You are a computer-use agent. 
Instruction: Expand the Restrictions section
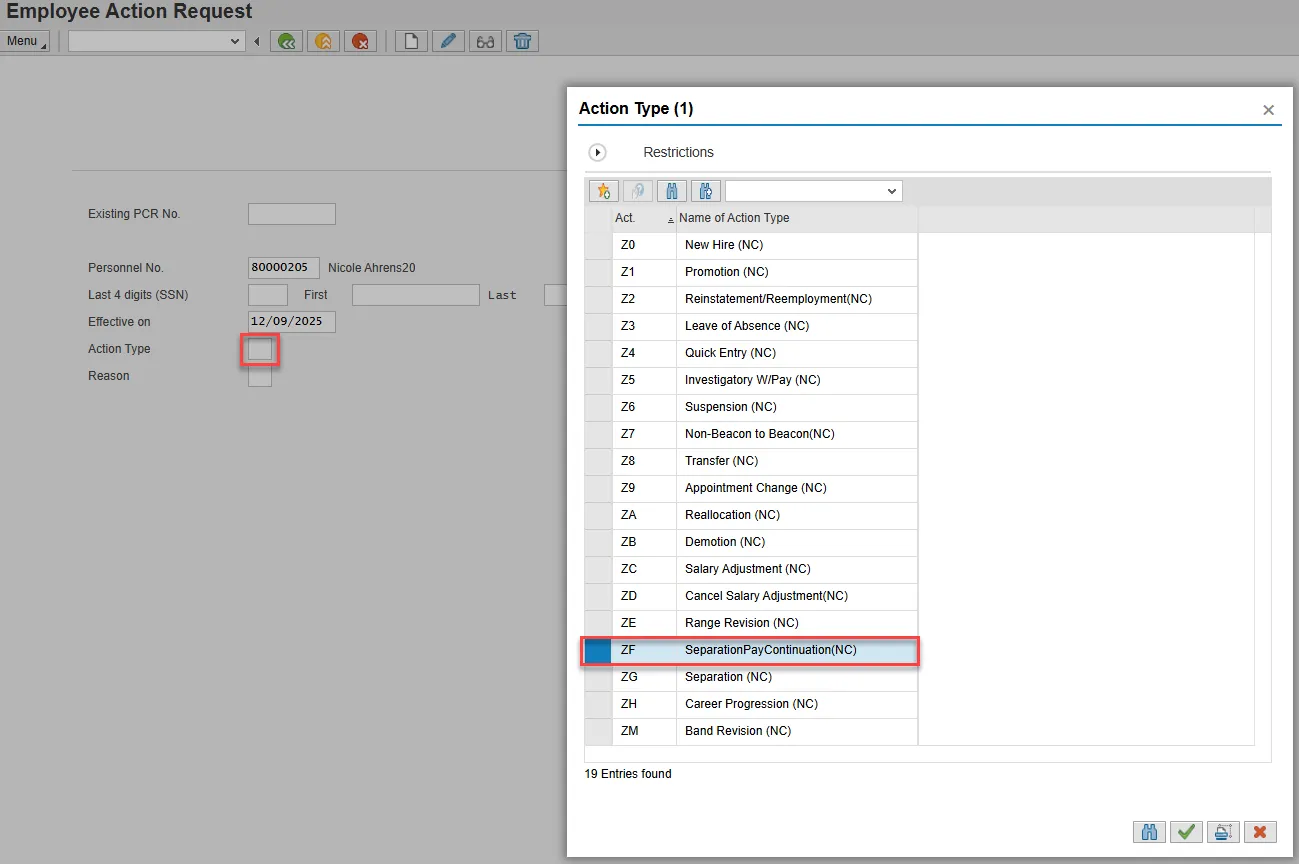[598, 153]
